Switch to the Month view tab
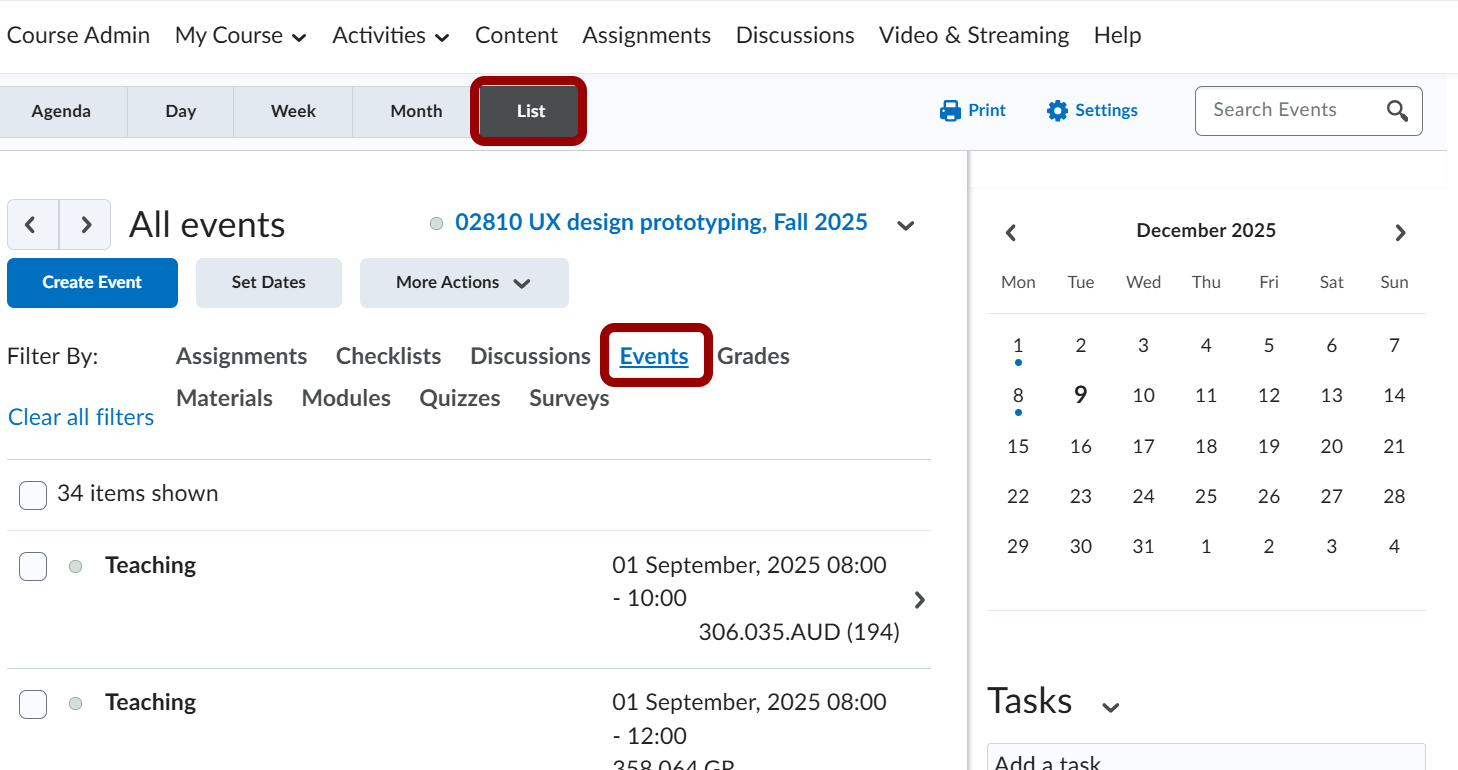This screenshot has height=770, width=1458. point(416,111)
